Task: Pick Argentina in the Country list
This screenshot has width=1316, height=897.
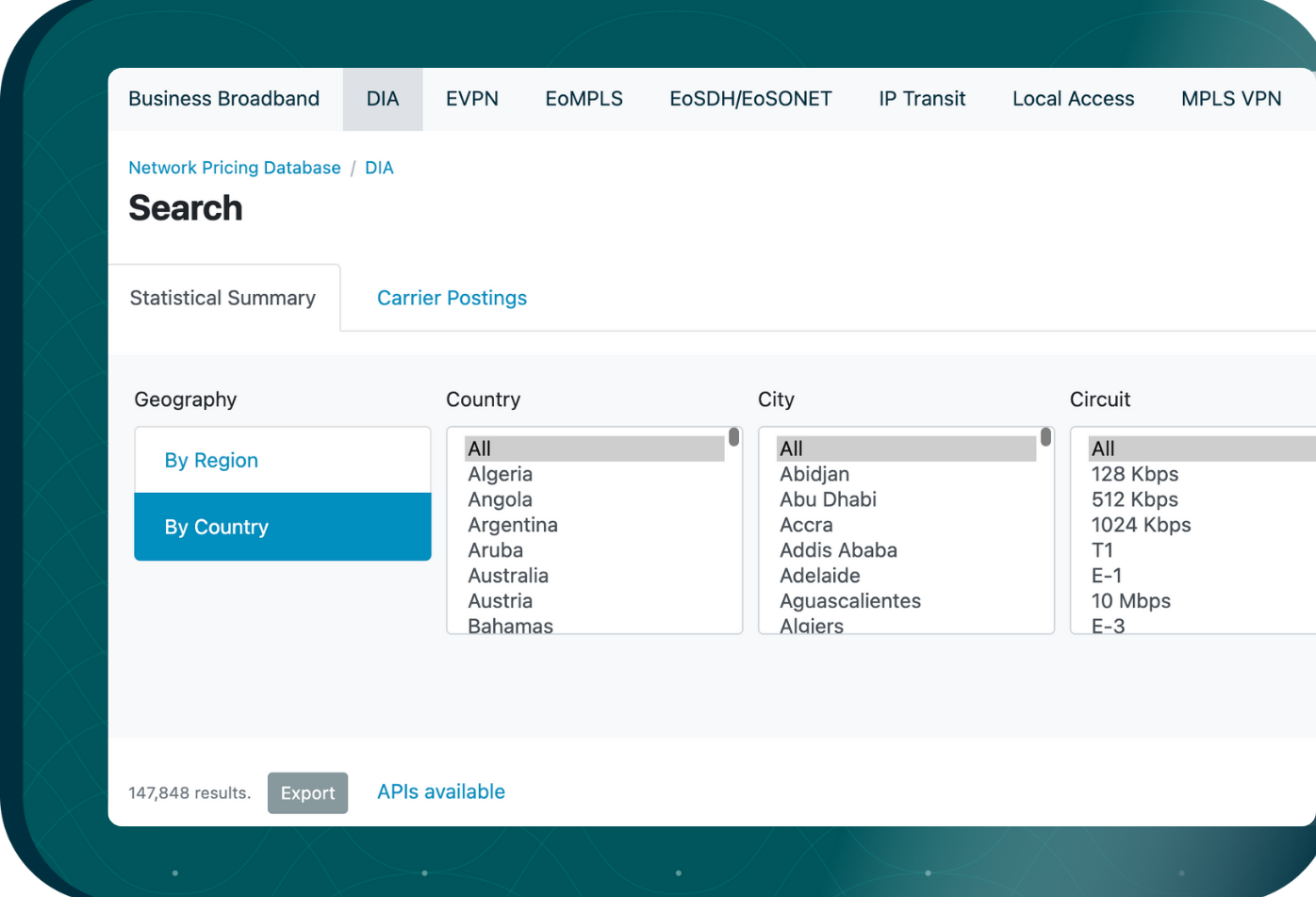Action: click(x=513, y=525)
